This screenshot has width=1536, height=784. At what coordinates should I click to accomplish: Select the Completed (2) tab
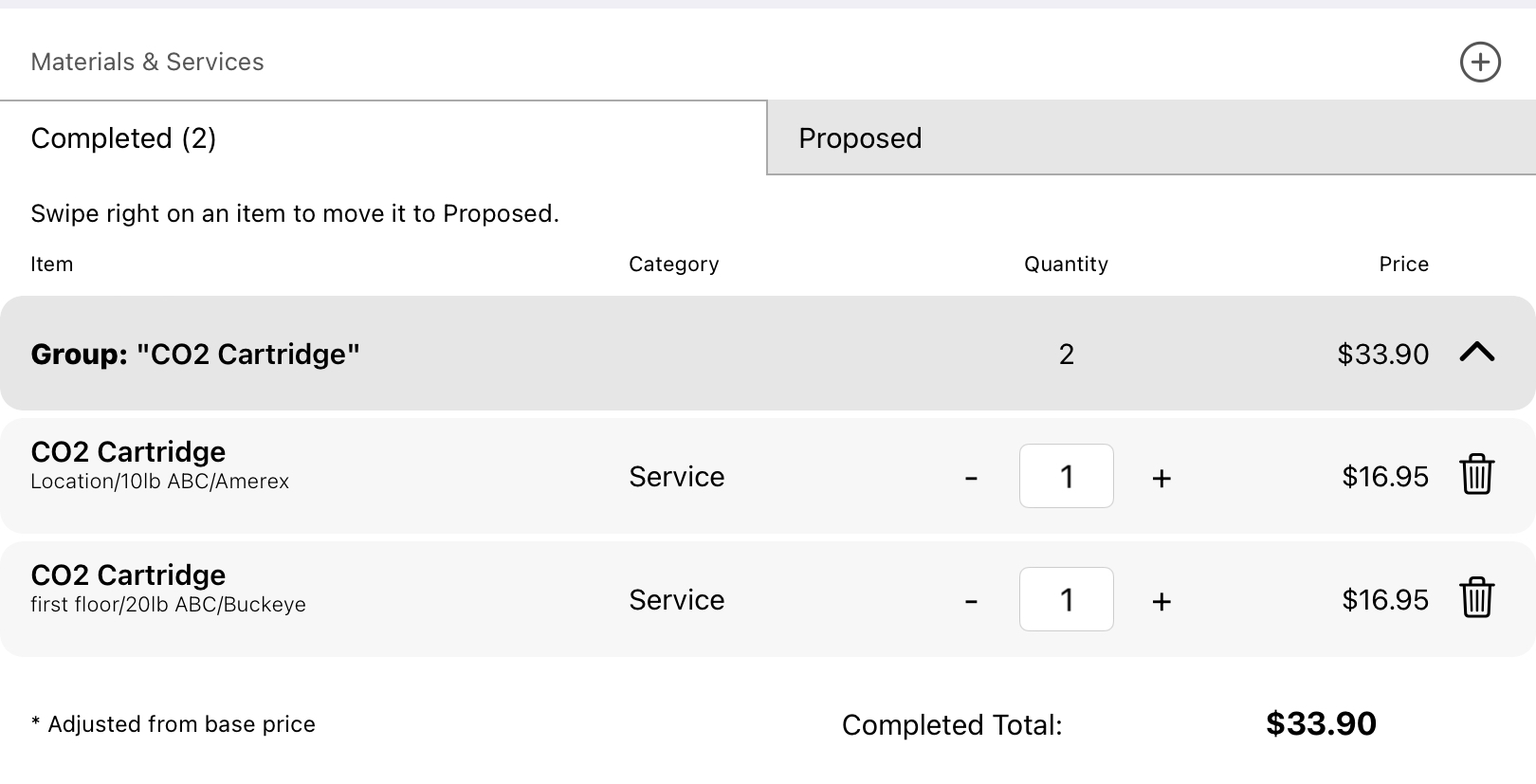[383, 137]
